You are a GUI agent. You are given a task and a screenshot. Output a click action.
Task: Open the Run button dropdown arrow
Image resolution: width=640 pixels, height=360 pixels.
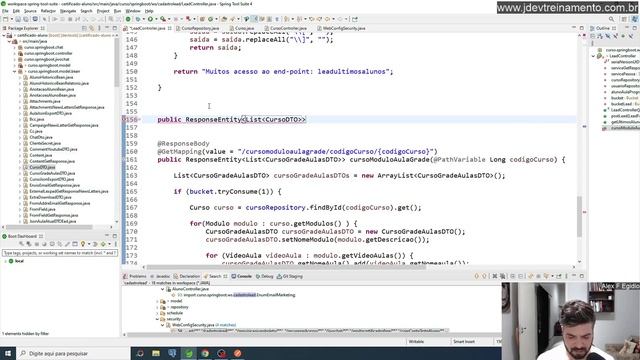pos(156,19)
